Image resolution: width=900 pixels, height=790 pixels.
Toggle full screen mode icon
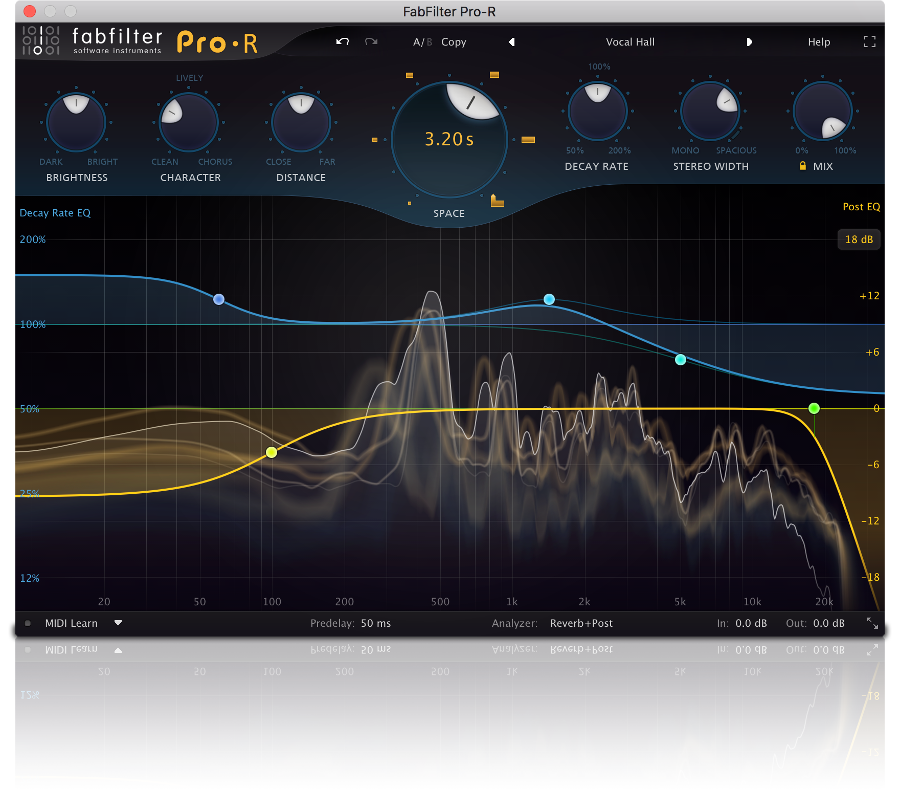(870, 41)
